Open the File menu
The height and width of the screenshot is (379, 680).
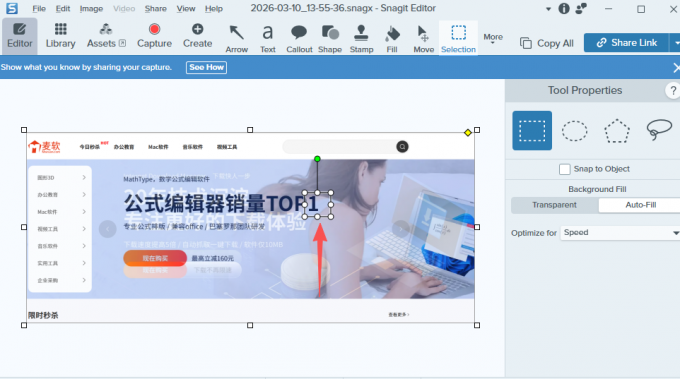pyautogui.click(x=39, y=8)
